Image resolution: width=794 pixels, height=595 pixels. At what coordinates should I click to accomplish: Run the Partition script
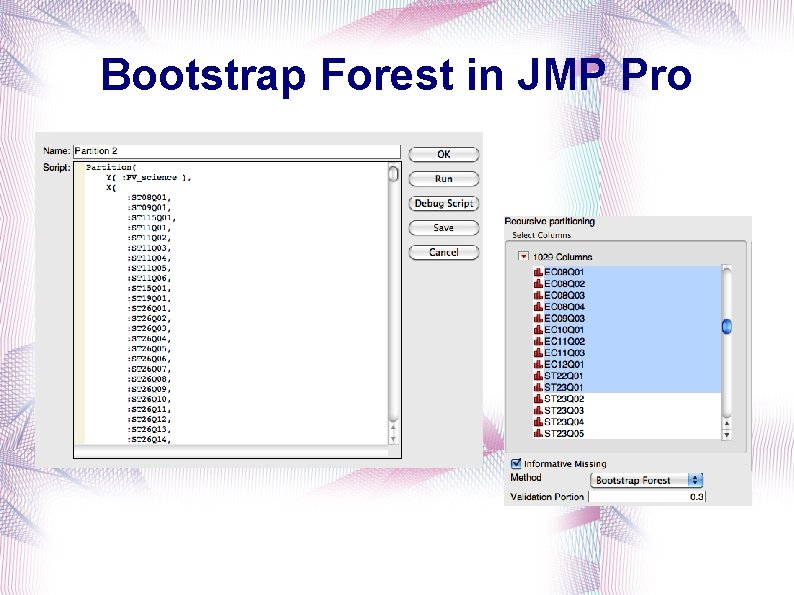pos(444,179)
